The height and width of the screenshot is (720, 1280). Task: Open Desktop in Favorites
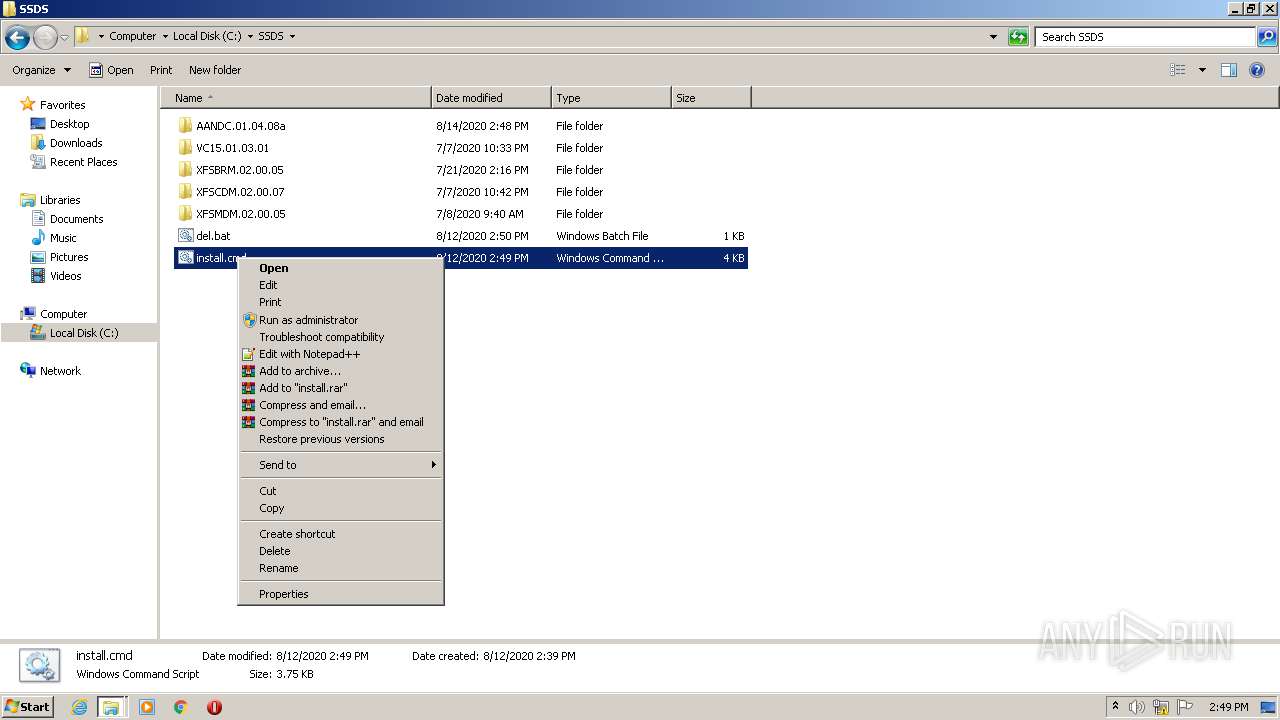tap(69, 124)
